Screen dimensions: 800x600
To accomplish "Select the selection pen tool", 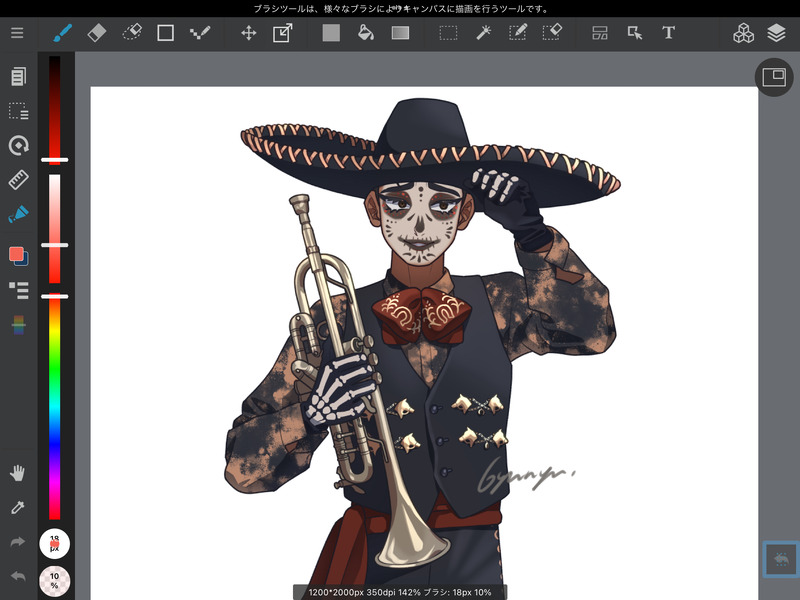I will click(x=518, y=33).
